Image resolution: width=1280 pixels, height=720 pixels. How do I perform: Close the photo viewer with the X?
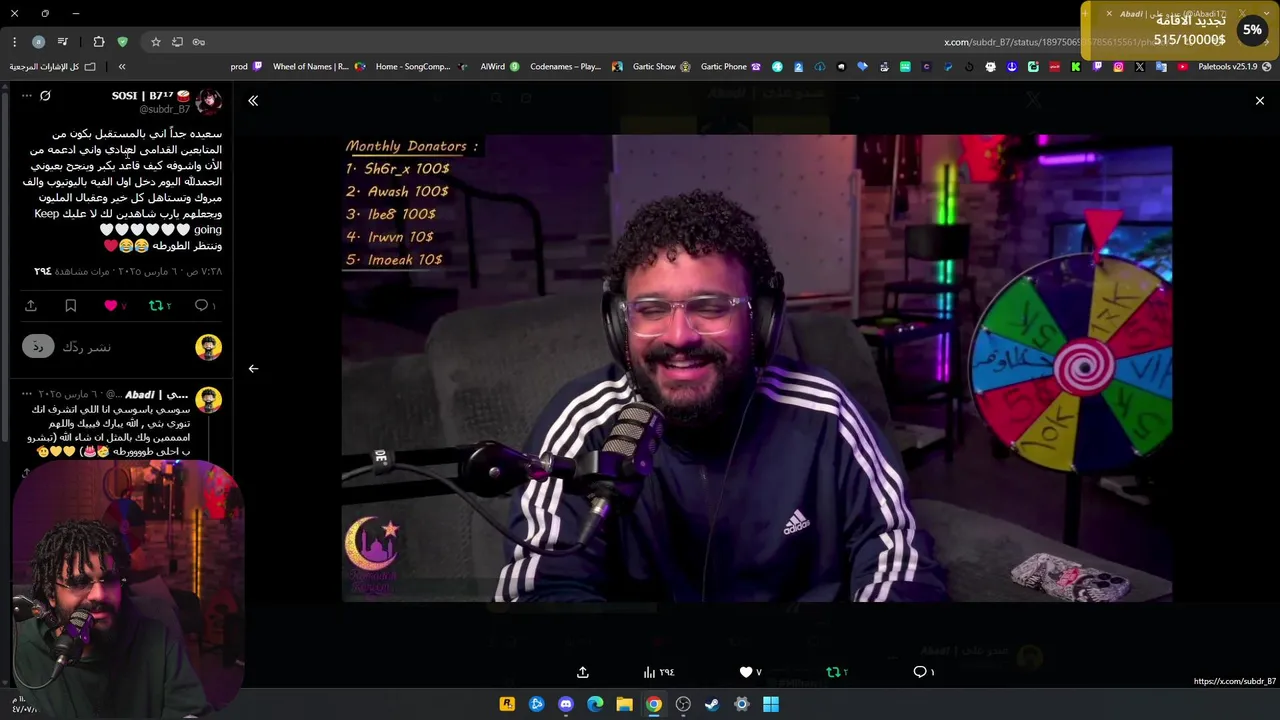pyautogui.click(x=1259, y=100)
